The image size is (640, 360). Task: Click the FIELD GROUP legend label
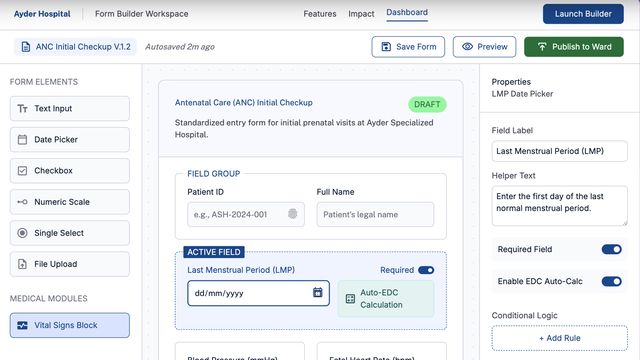[x=213, y=174]
